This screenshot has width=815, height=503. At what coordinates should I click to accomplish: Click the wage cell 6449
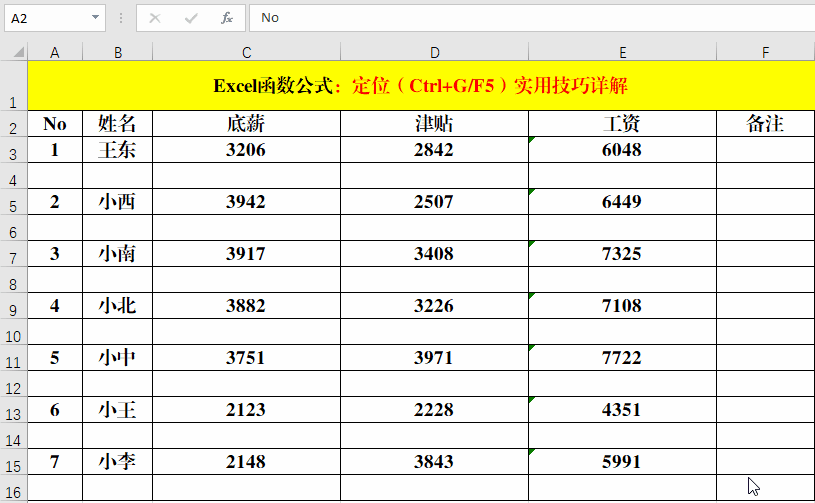pos(623,202)
